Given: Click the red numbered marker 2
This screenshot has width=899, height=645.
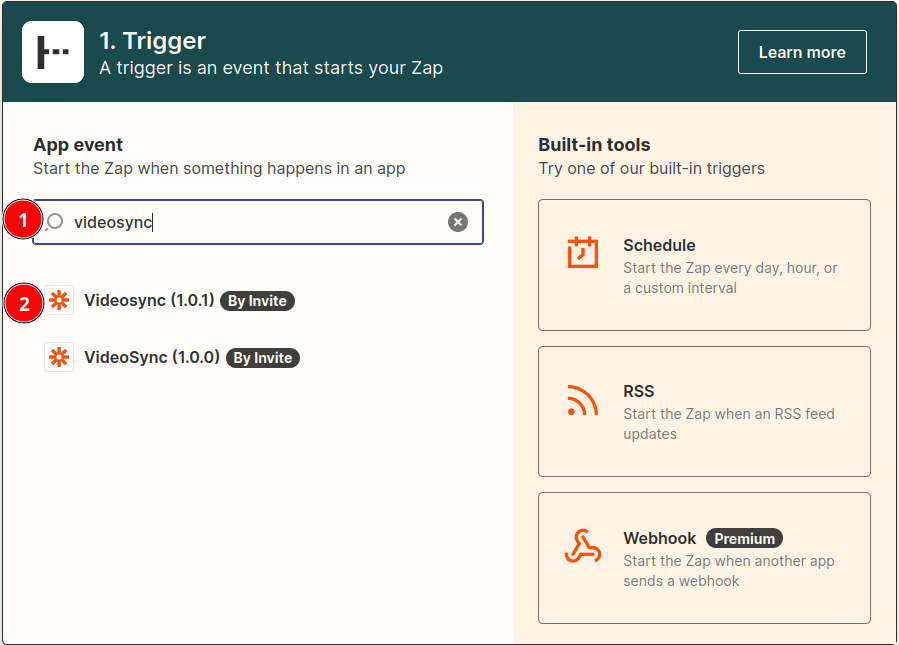Looking at the screenshot, I should click(x=22, y=303).
